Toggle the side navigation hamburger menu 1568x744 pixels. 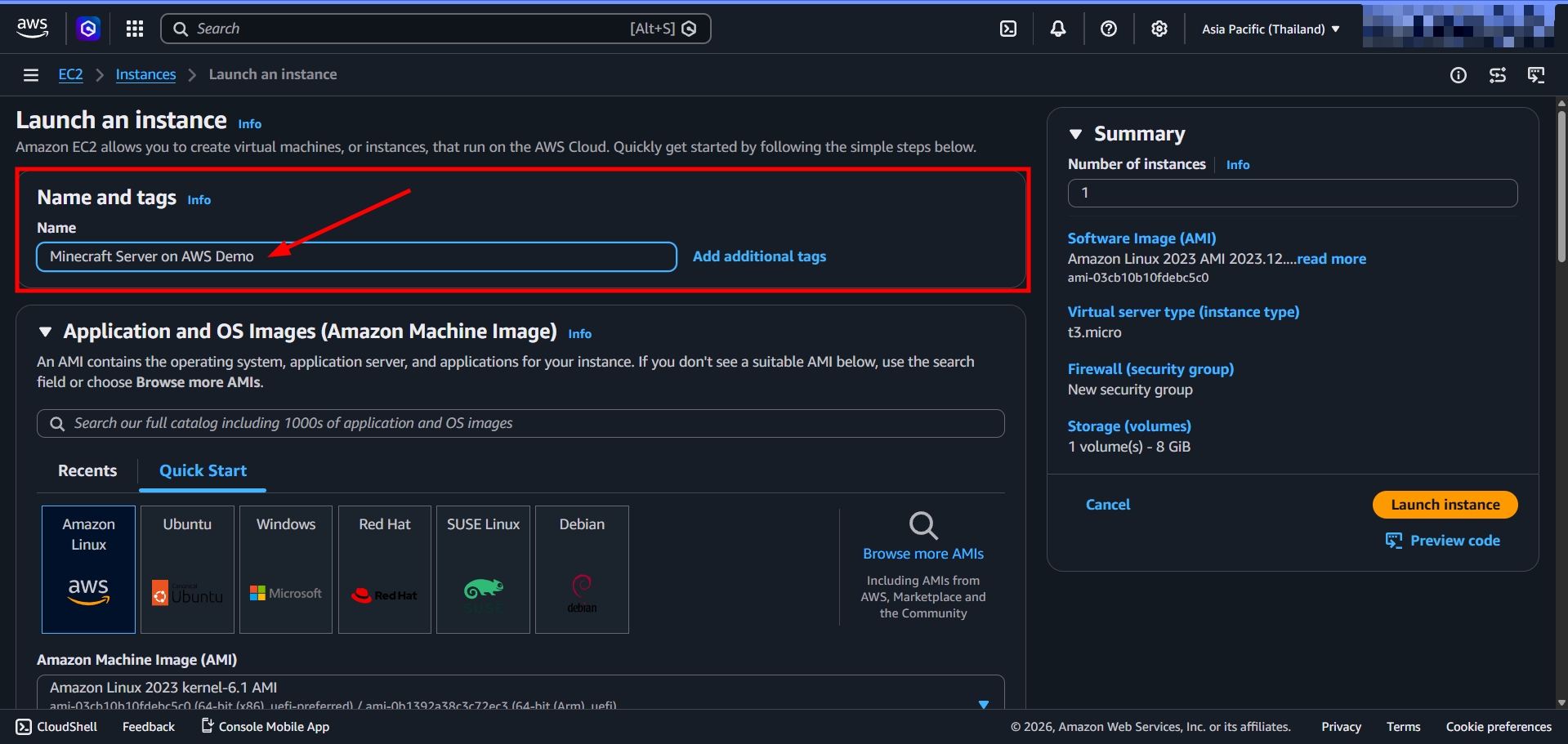31,75
